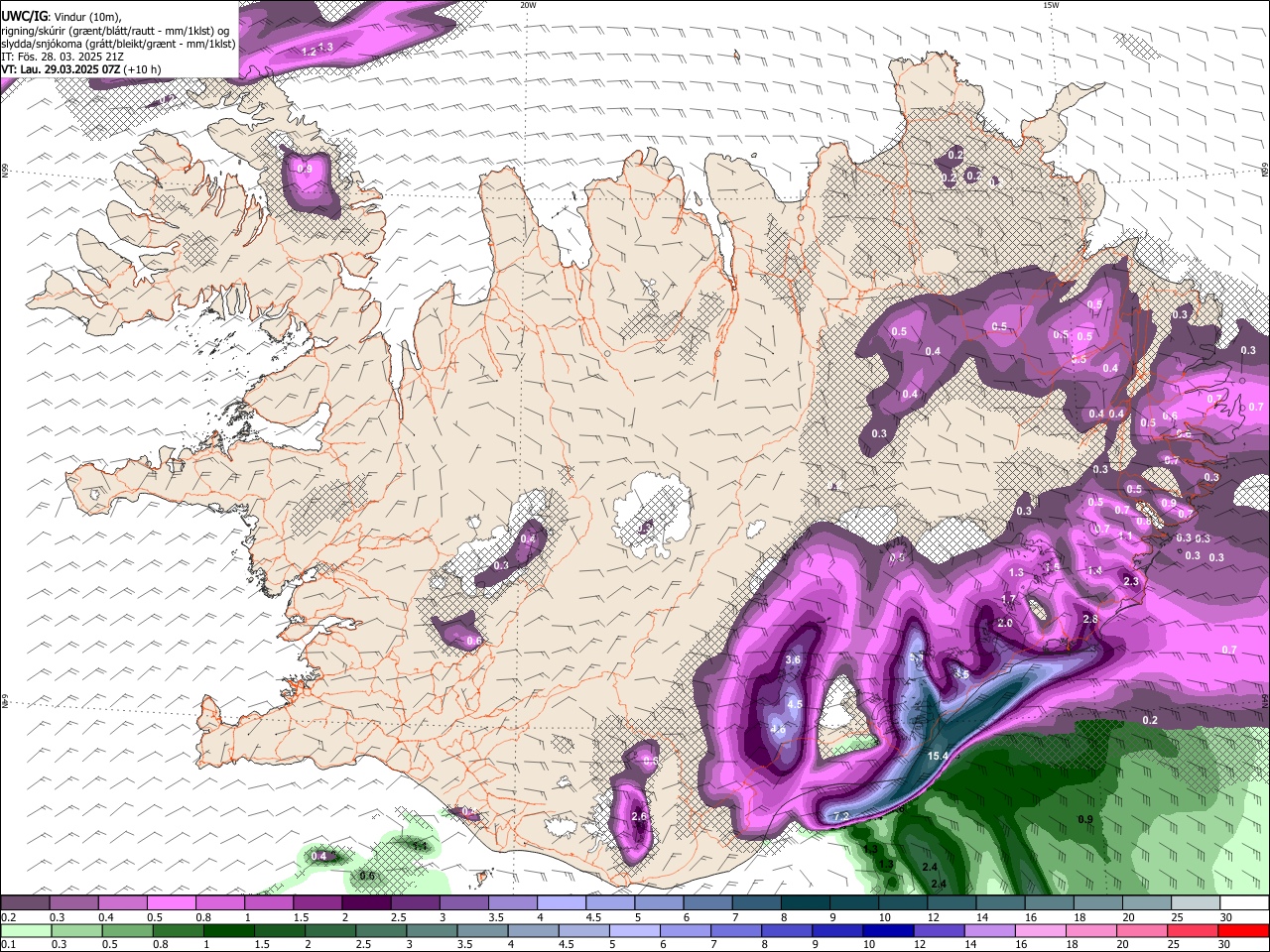This screenshot has width=1270, height=952.
Task: Pick the lavender 4–4.5 upper legend swatch
Action: tap(561, 903)
